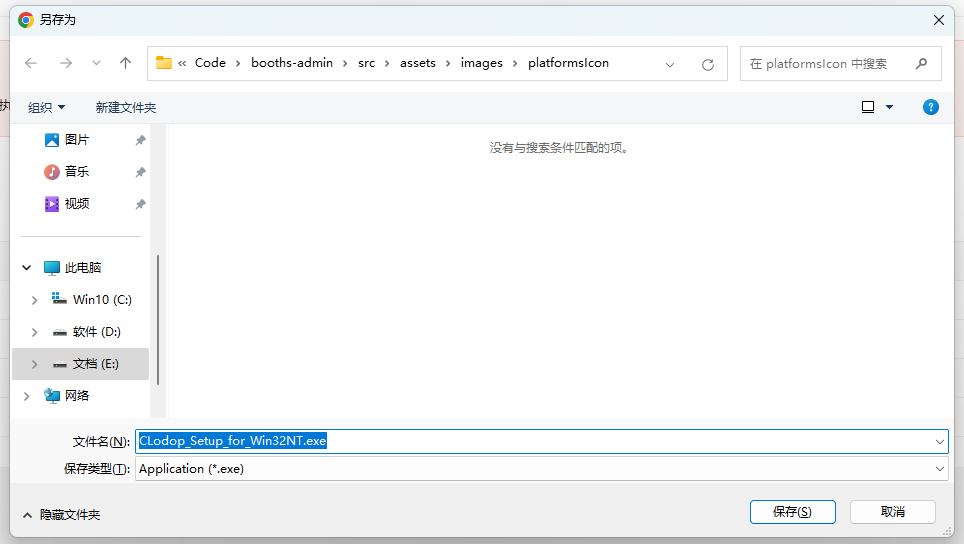
Task: Click the navigation pane scrollbar
Action: [158, 320]
